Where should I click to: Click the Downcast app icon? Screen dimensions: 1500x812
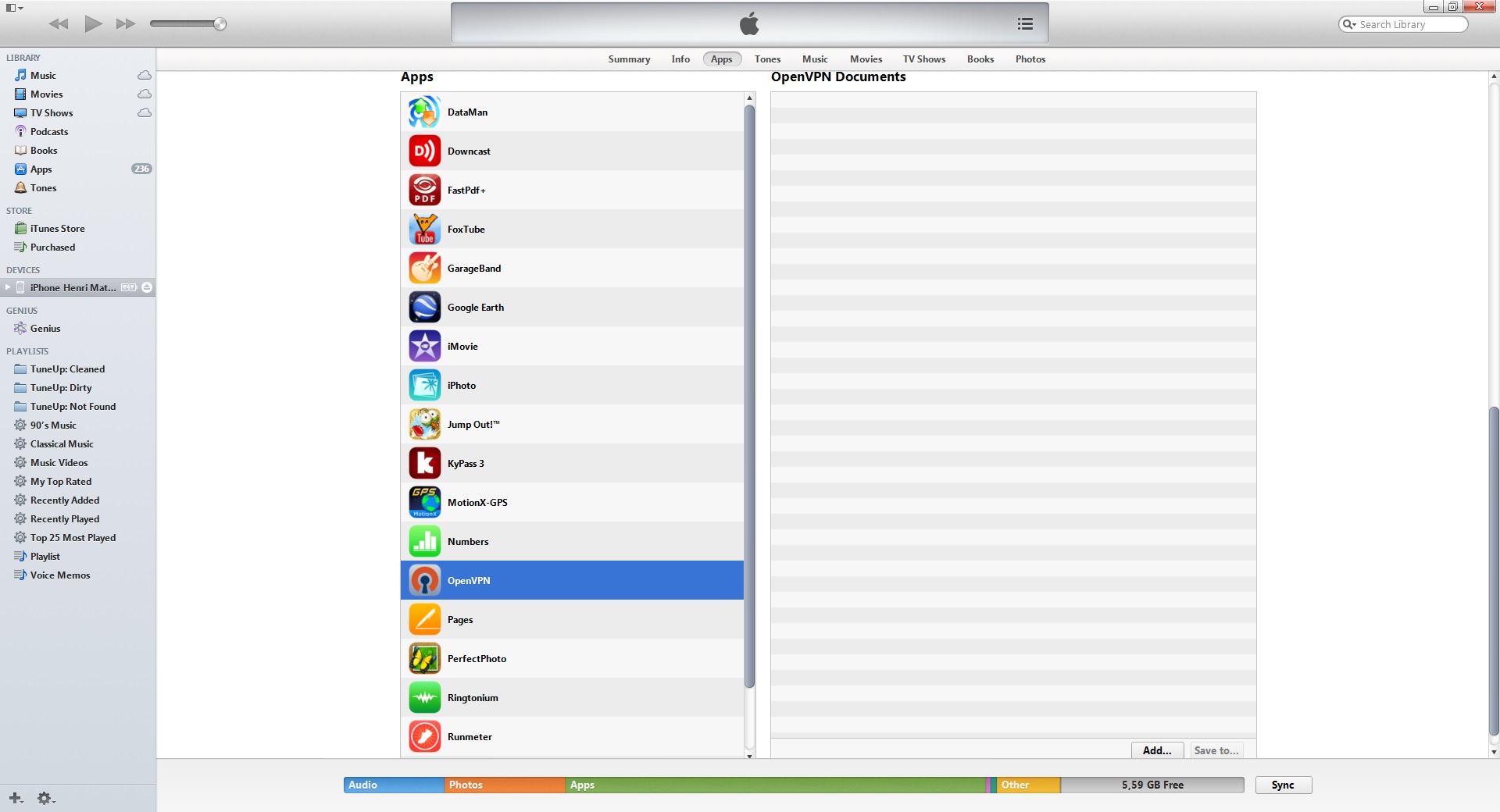point(424,151)
